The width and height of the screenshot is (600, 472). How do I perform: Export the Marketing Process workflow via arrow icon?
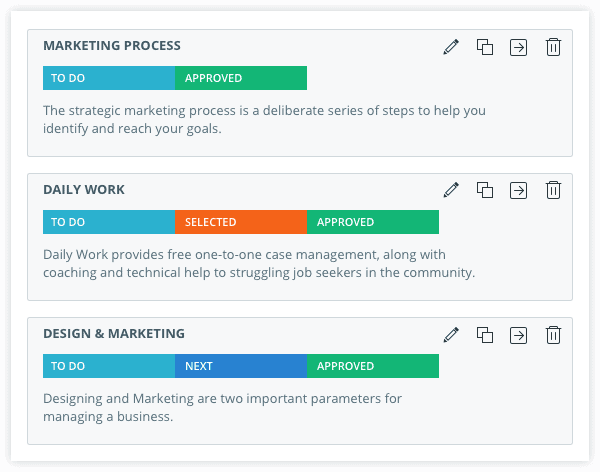pos(518,47)
